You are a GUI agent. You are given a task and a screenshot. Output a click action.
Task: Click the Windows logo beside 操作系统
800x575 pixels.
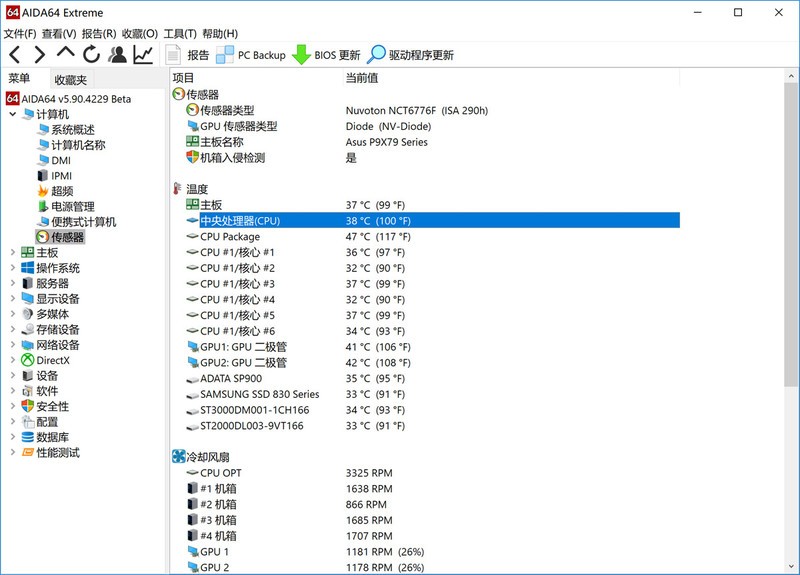point(28,267)
